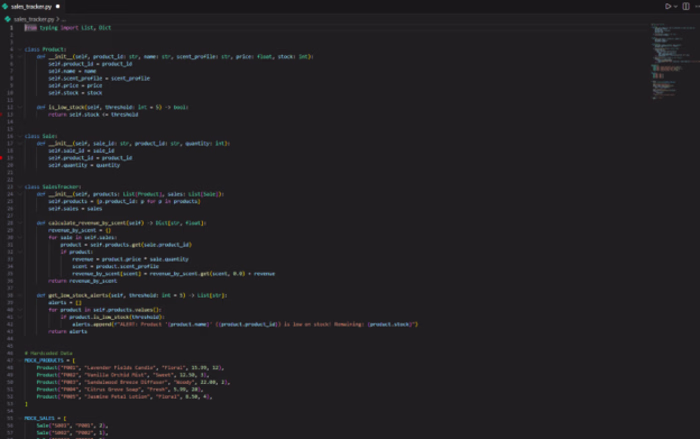Click 'return revenue_by_scent' line
700x439 pixels.
point(83,281)
